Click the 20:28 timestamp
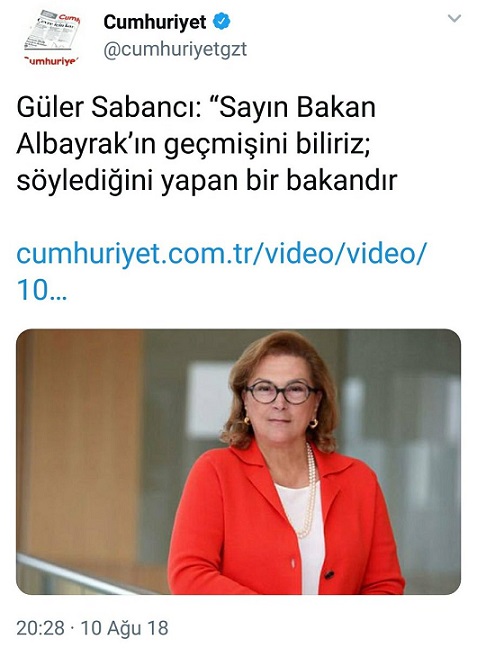Image resolution: width=477 pixels, height=648 pixels. pos(41,628)
